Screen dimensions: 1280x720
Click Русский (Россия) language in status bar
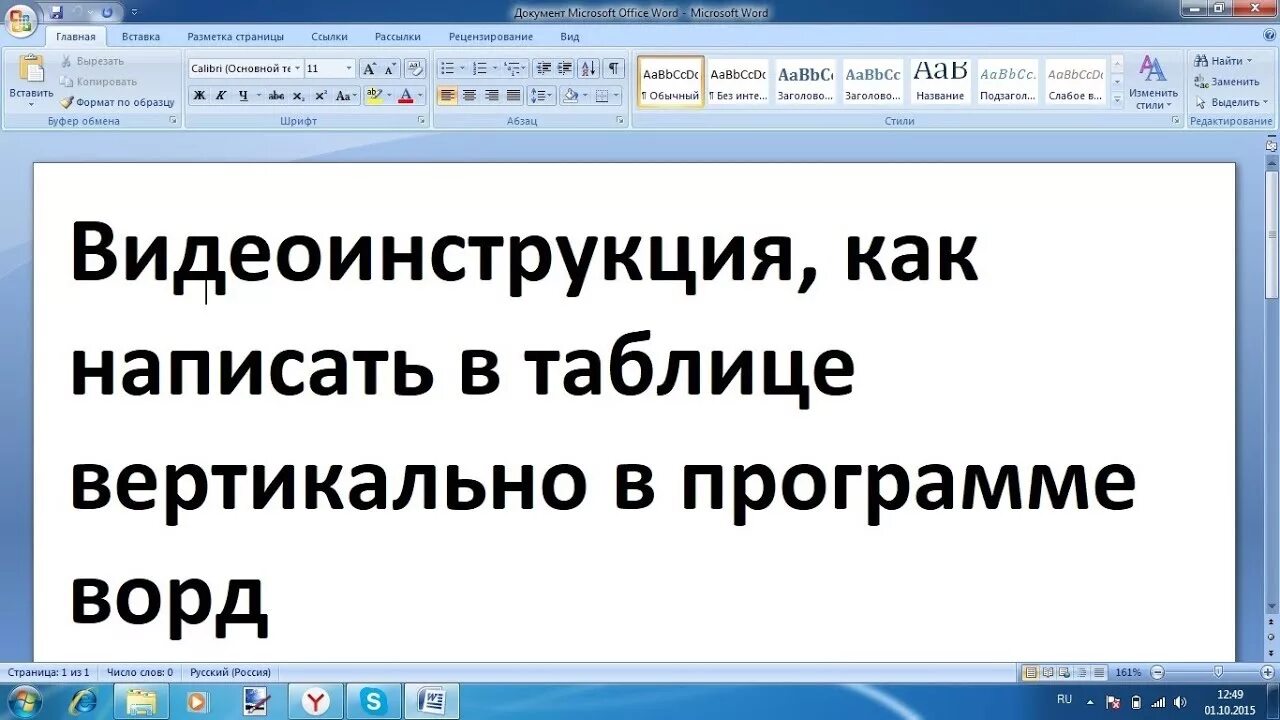pos(230,673)
